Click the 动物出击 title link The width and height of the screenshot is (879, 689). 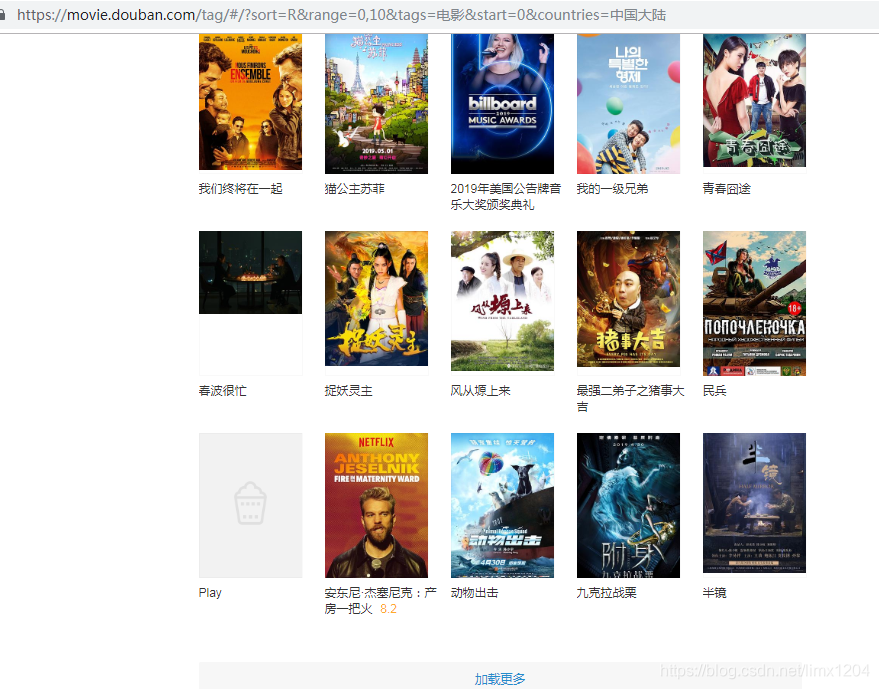pos(475,593)
